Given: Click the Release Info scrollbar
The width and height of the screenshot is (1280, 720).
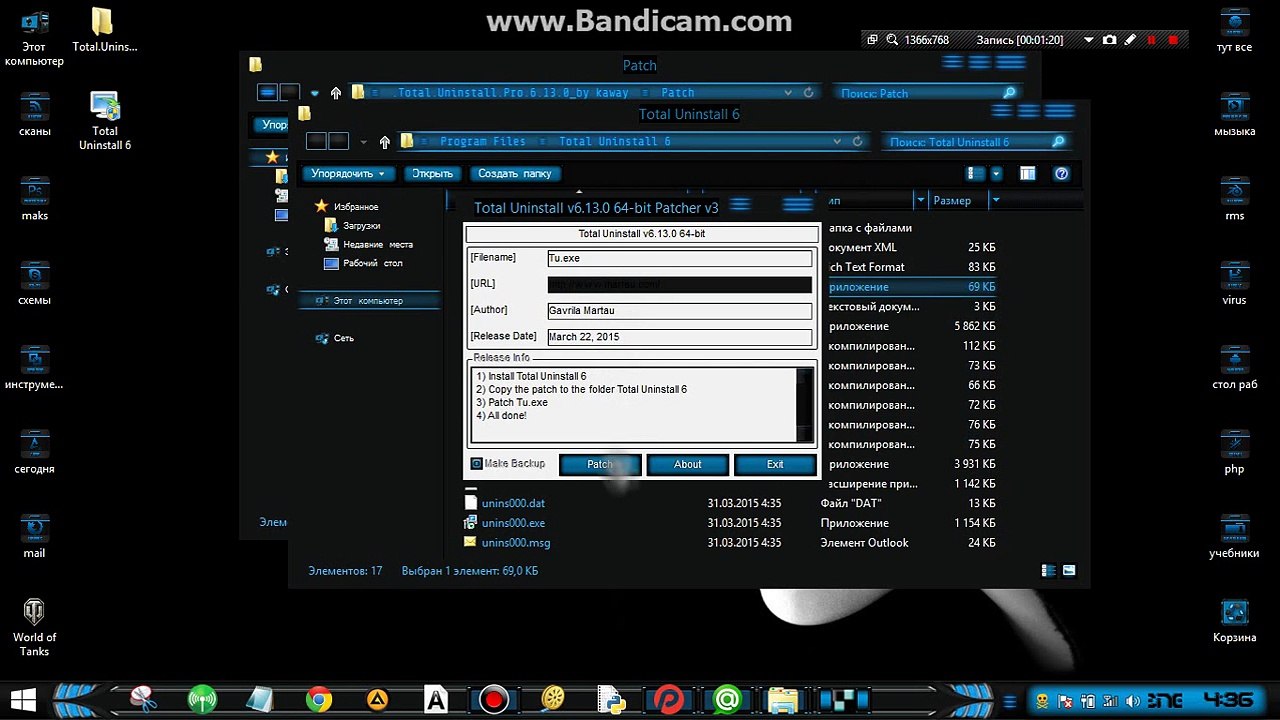Looking at the screenshot, I should click(805, 404).
